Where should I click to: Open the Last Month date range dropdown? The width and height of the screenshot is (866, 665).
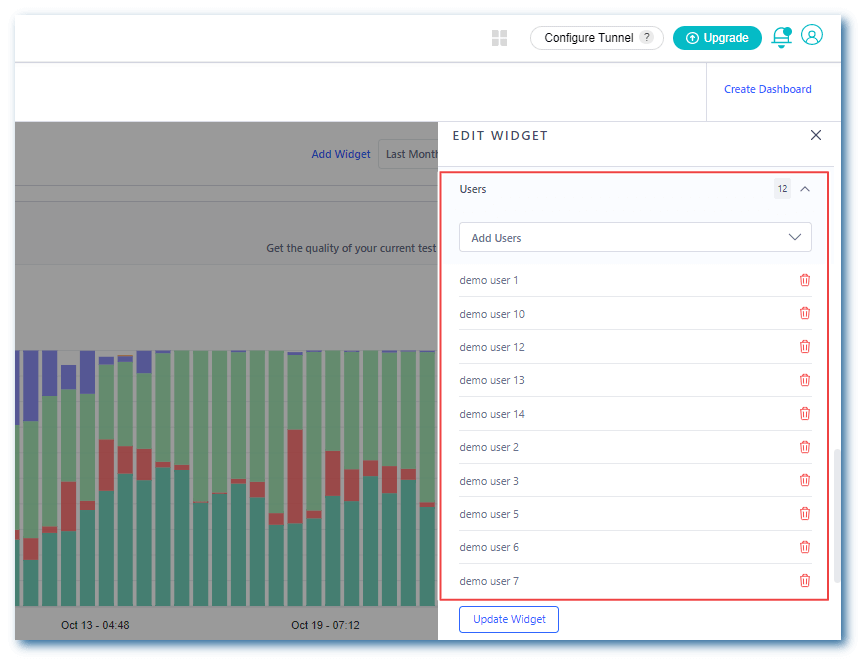410,154
